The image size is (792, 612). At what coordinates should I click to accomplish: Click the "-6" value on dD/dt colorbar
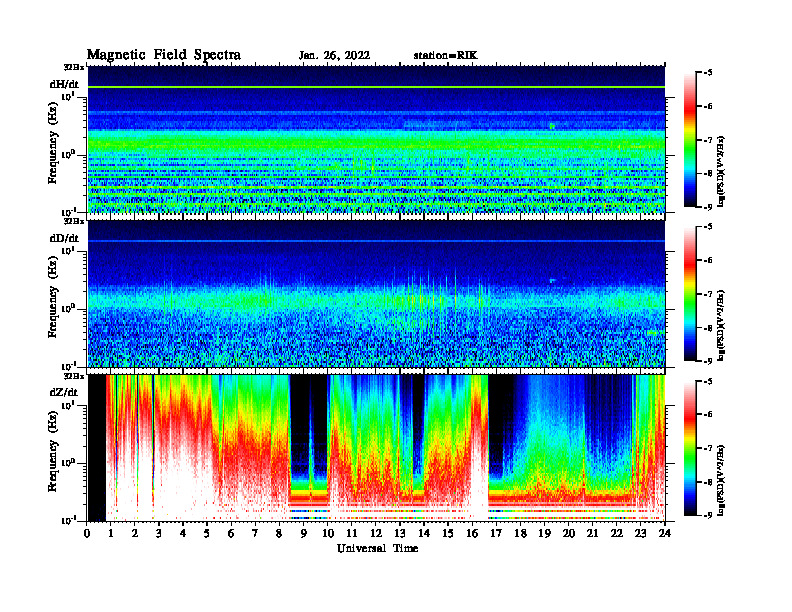(x=708, y=260)
